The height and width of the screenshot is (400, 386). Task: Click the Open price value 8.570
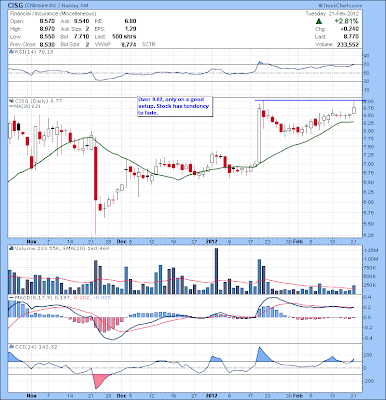tap(47, 21)
